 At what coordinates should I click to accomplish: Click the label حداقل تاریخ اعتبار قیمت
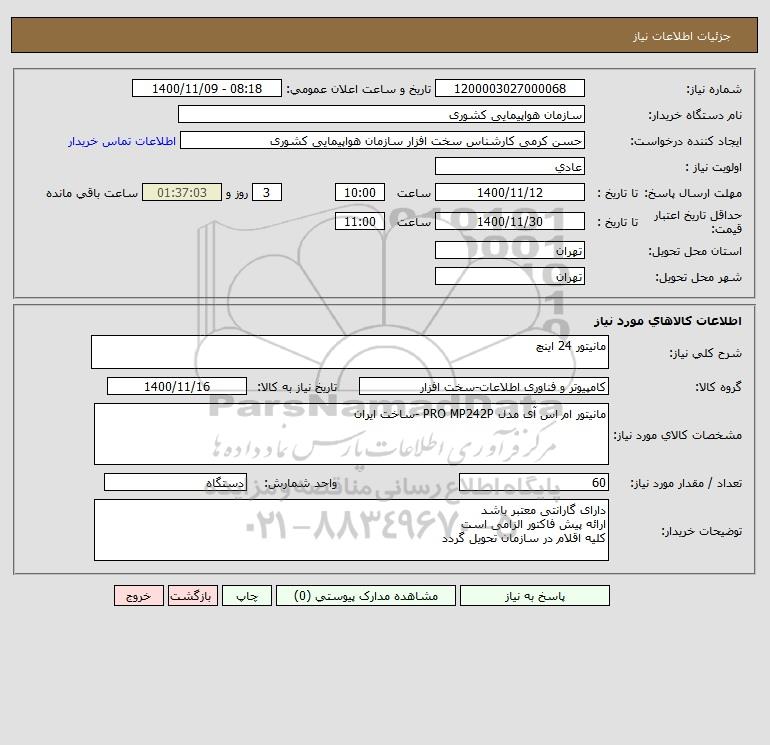click(697, 222)
